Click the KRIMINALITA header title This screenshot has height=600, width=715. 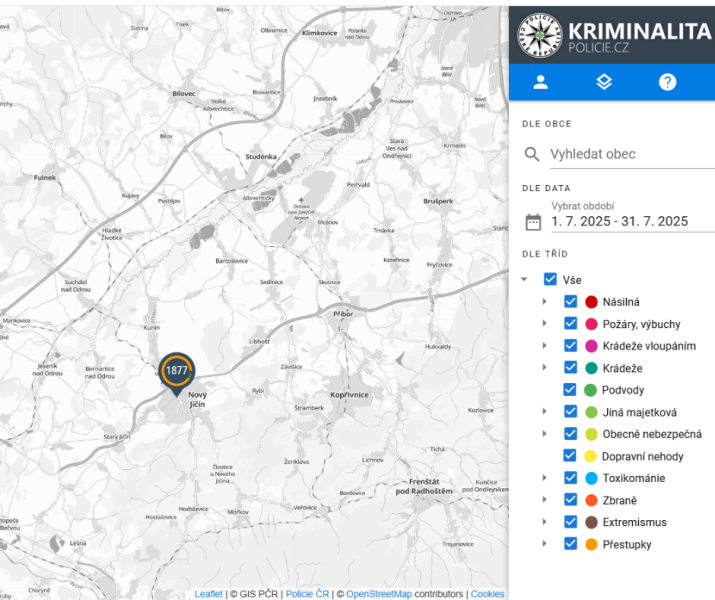[x=639, y=31]
